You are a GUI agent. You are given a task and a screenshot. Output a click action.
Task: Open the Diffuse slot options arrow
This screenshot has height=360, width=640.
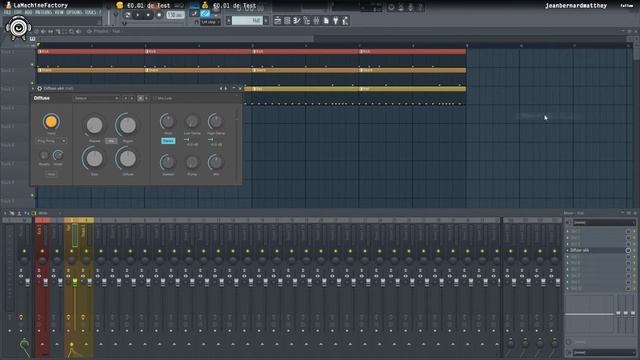tap(568, 250)
